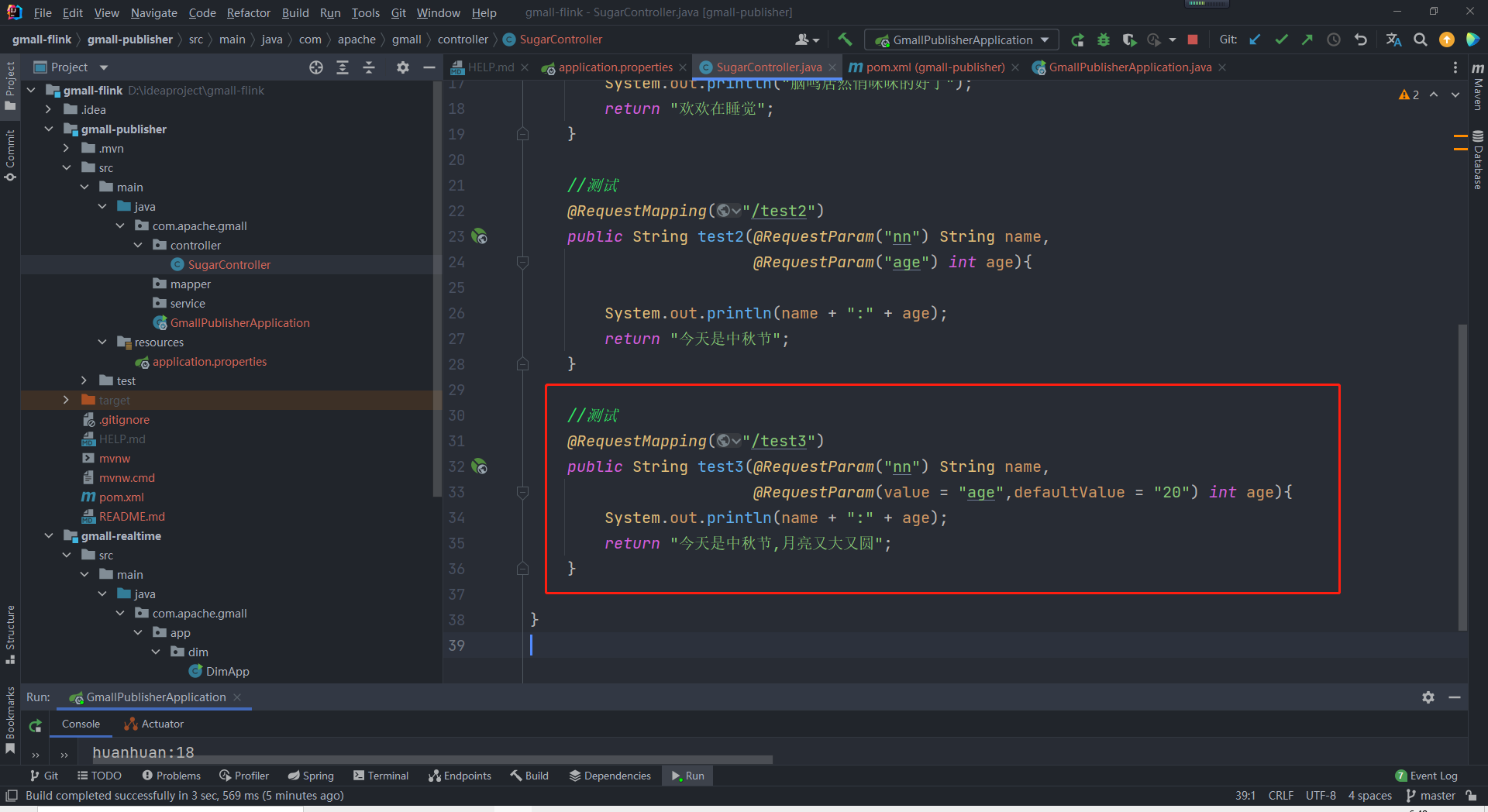Image resolution: width=1488 pixels, height=812 pixels.
Task: Open GmallPublisherApplication run configuration dropdown
Action: point(962,40)
